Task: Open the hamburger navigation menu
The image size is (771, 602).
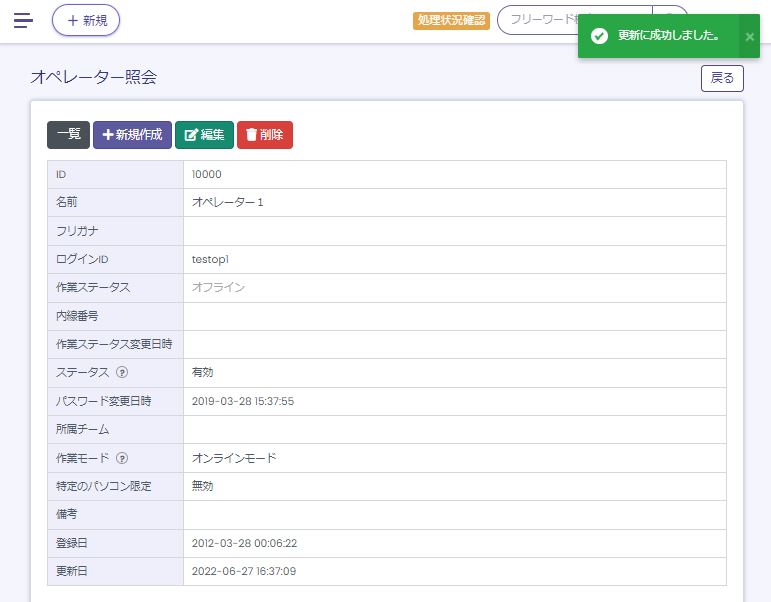Action: (23, 20)
